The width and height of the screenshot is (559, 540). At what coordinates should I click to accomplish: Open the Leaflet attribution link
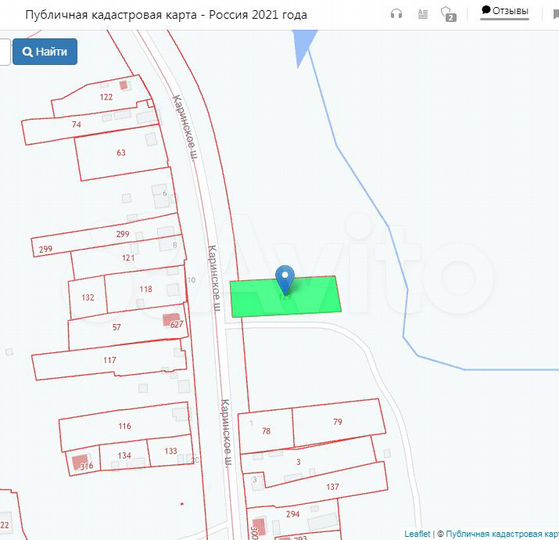pyautogui.click(x=417, y=534)
